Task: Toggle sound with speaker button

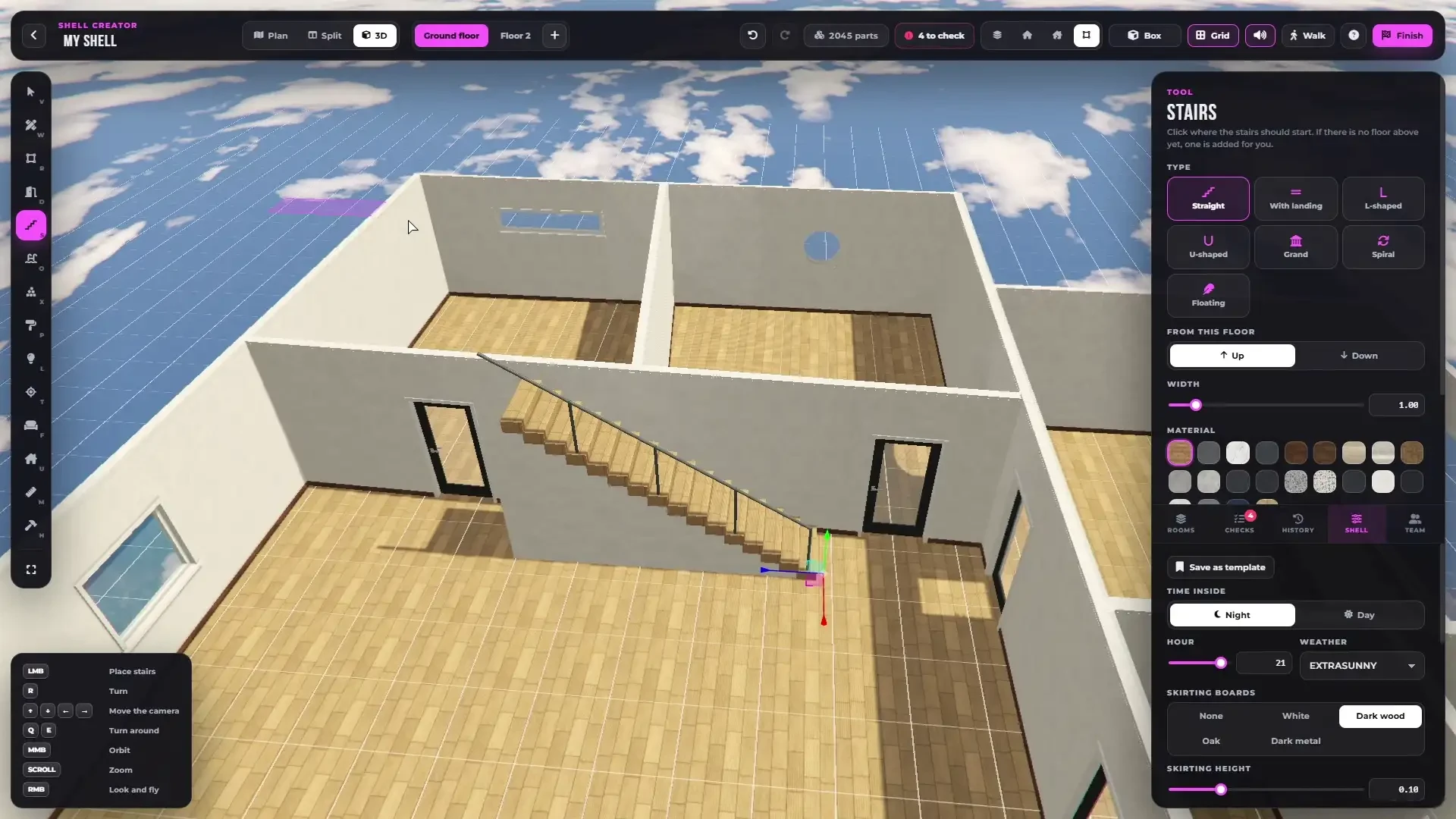Action: point(1260,36)
